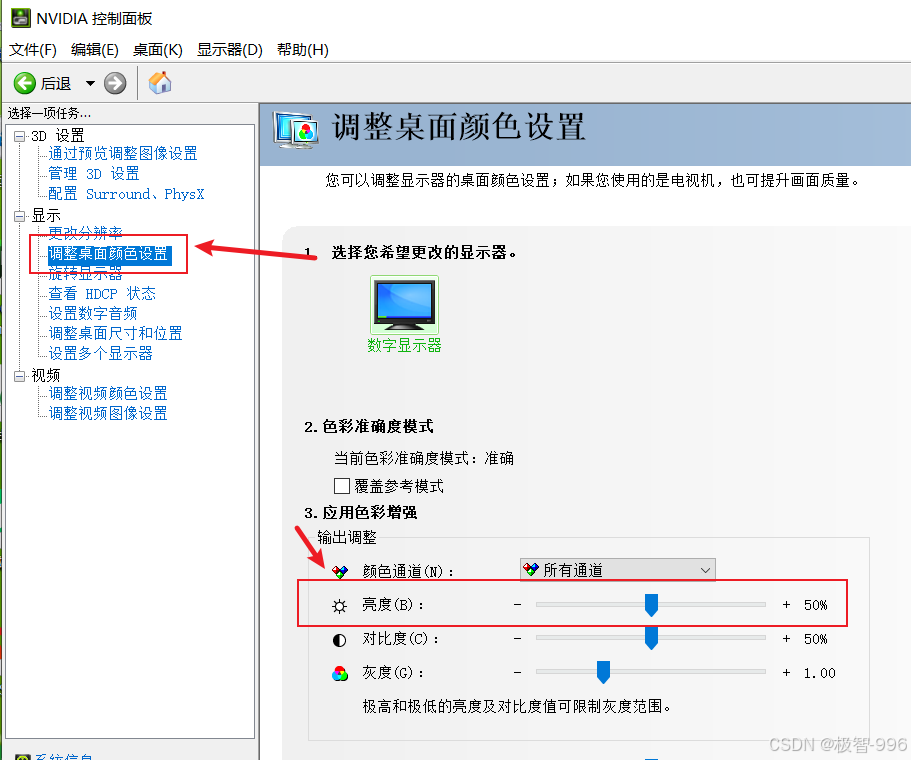Image resolution: width=911 pixels, height=760 pixels.
Task: Open 文件(F) menu
Action: click(x=33, y=50)
